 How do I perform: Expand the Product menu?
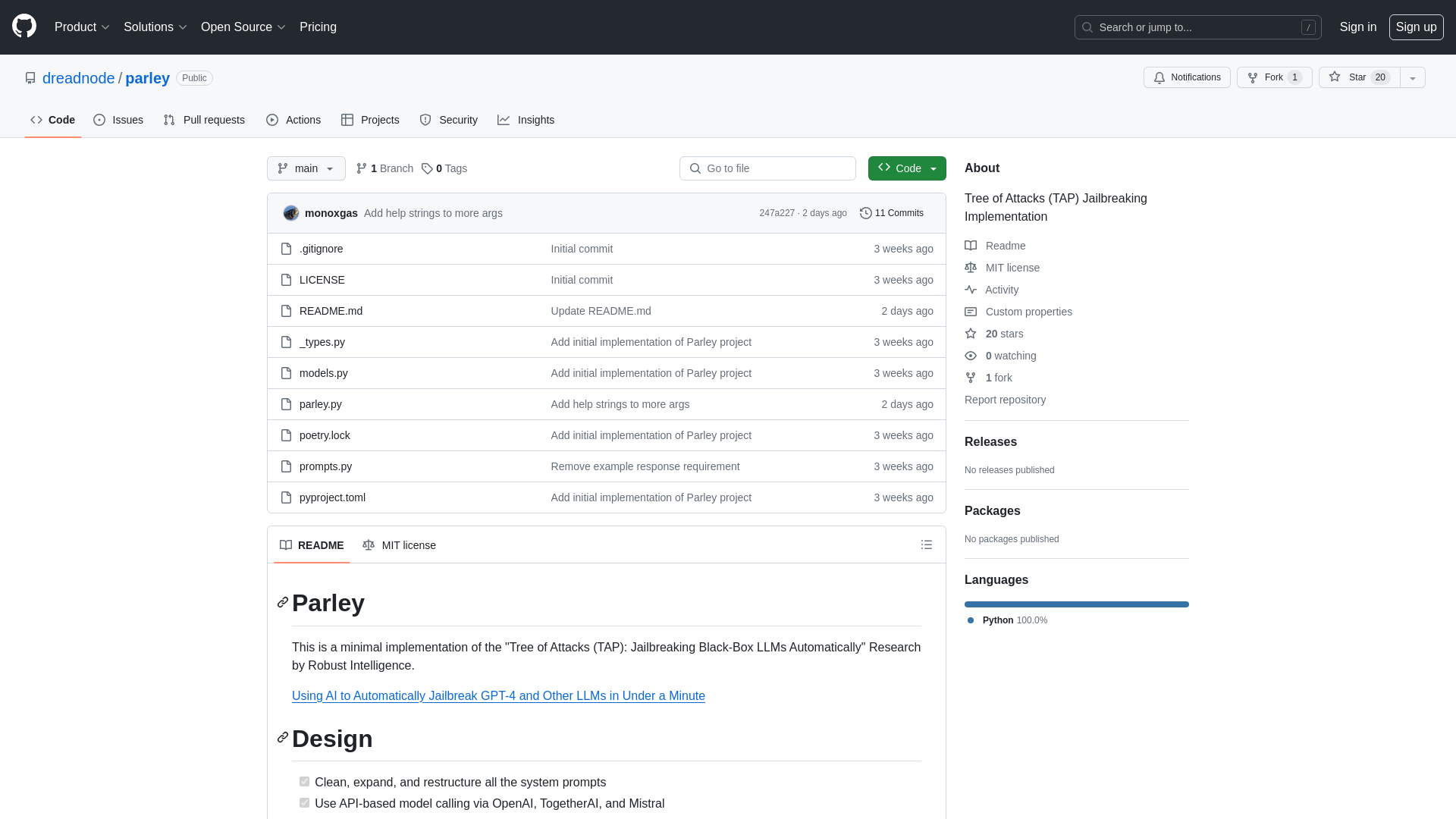click(x=82, y=27)
